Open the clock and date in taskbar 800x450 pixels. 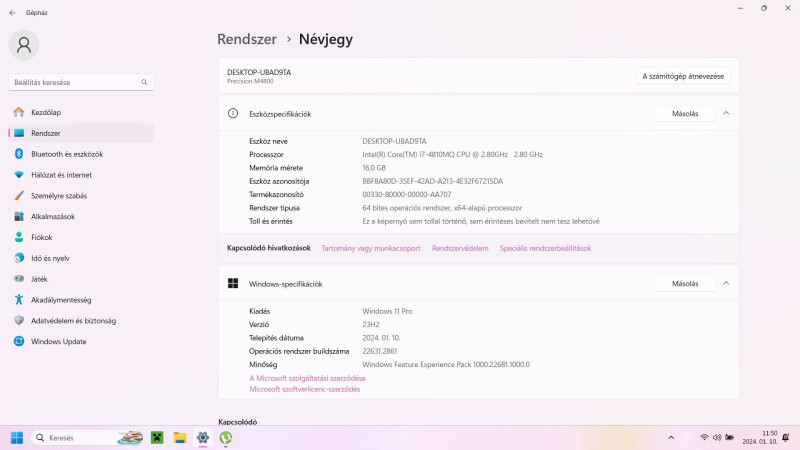pos(760,437)
